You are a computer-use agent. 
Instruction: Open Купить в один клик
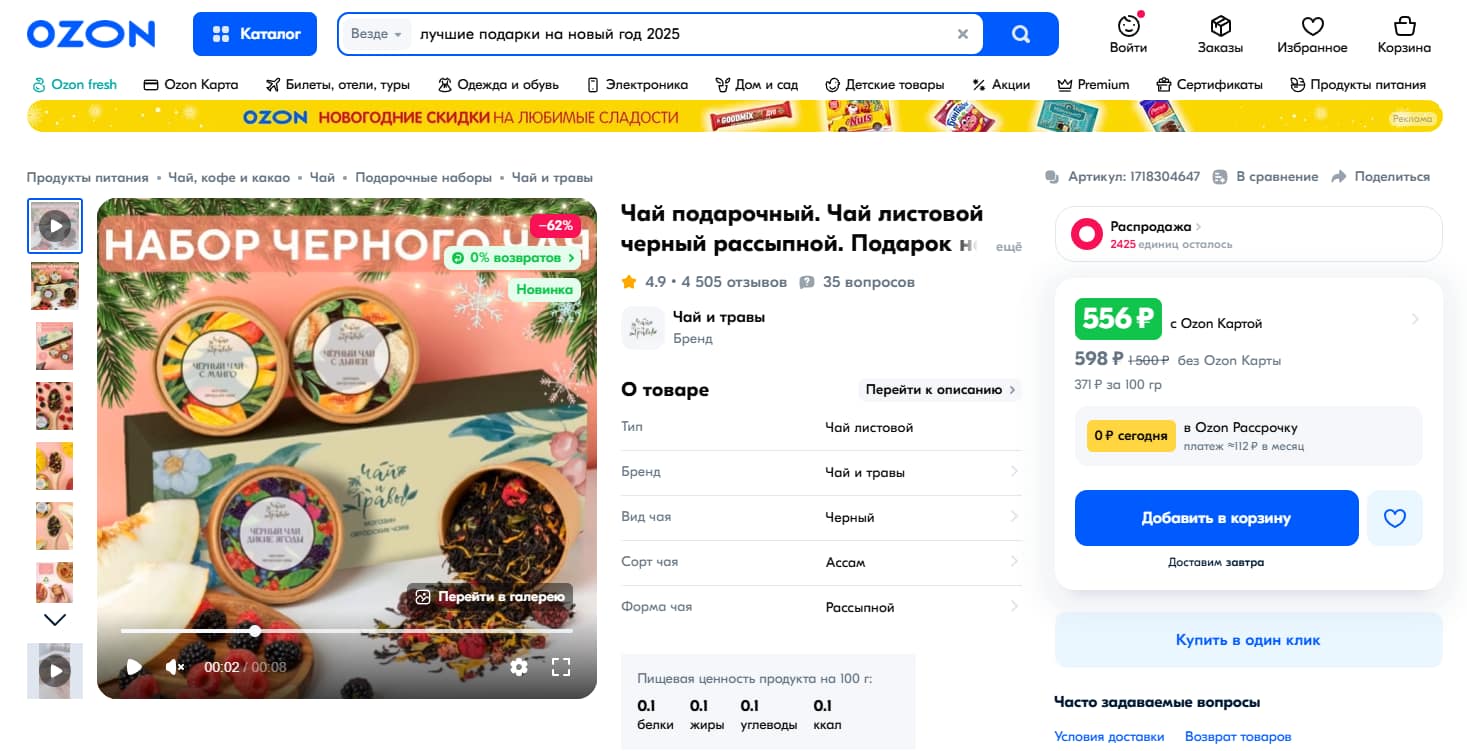(x=1247, y=639)
